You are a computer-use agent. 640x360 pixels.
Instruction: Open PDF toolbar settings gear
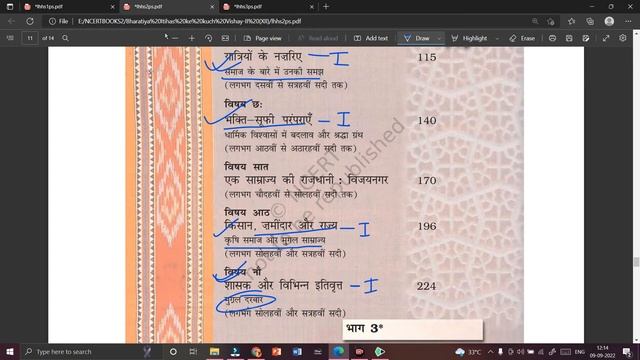622,38
